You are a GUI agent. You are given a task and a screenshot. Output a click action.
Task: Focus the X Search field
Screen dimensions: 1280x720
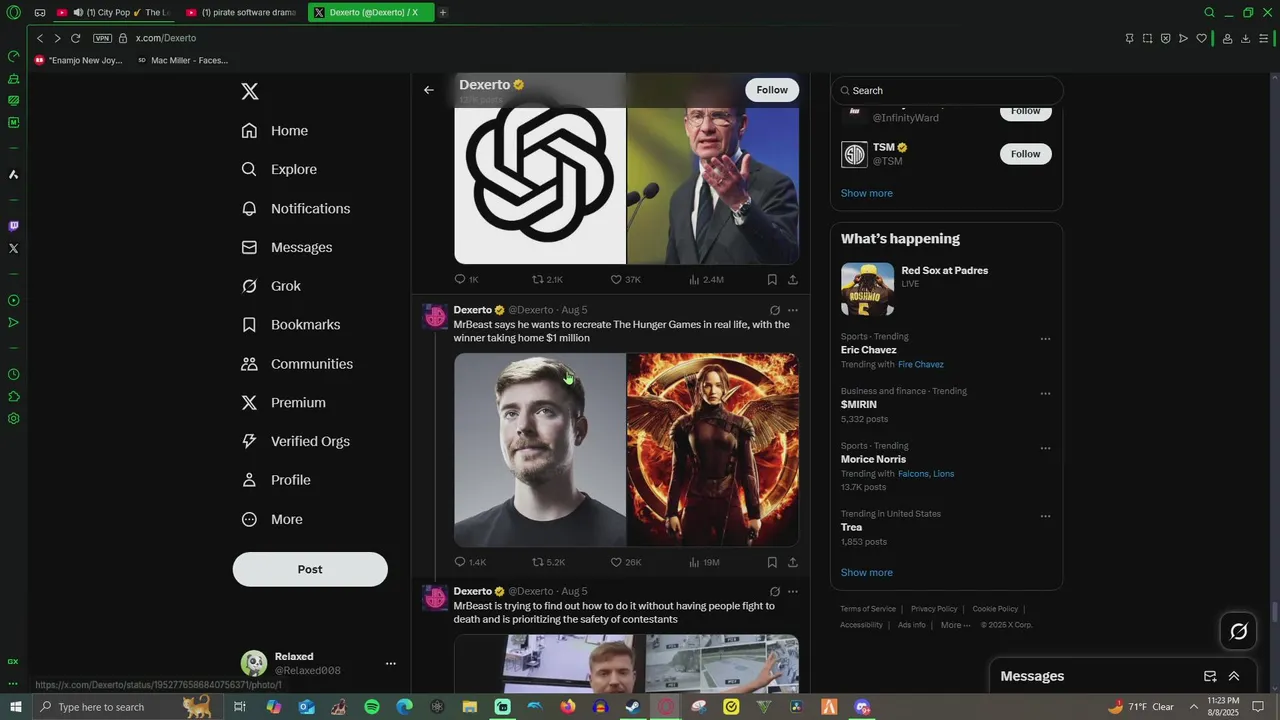click(x=947, y=90)
